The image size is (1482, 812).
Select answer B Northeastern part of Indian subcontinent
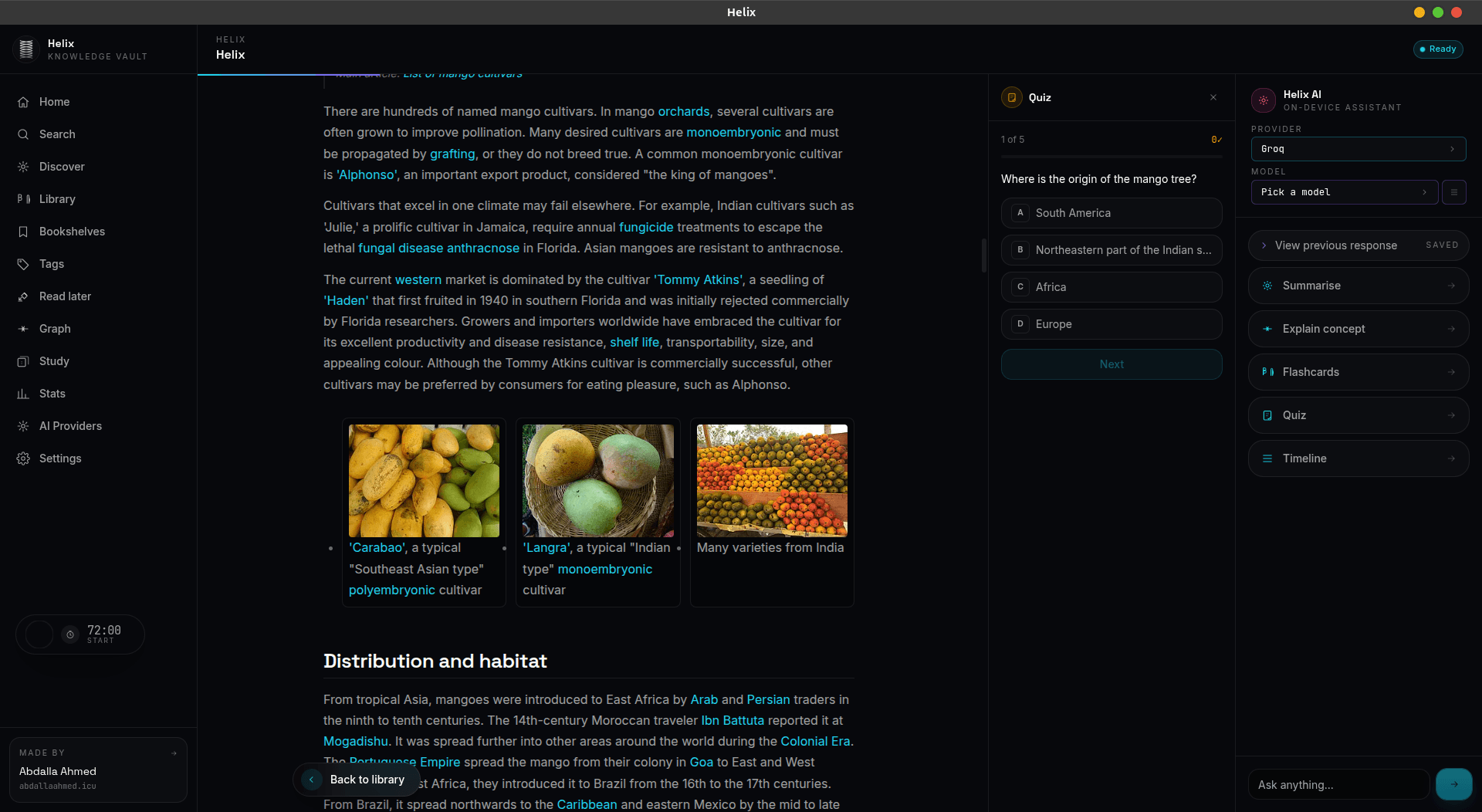pos(1111,250)
